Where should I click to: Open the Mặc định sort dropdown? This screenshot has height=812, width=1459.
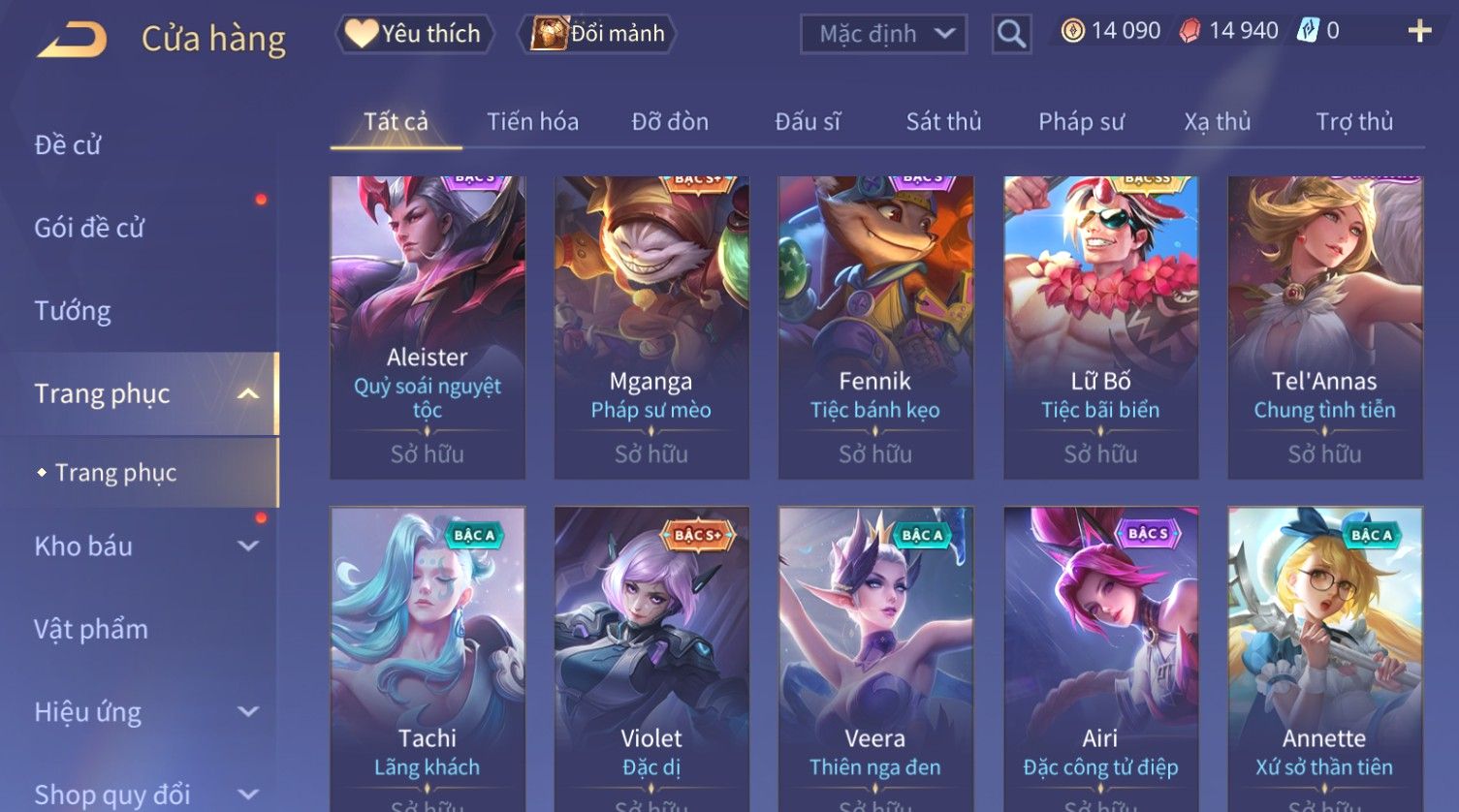click(x=883, y=35)
